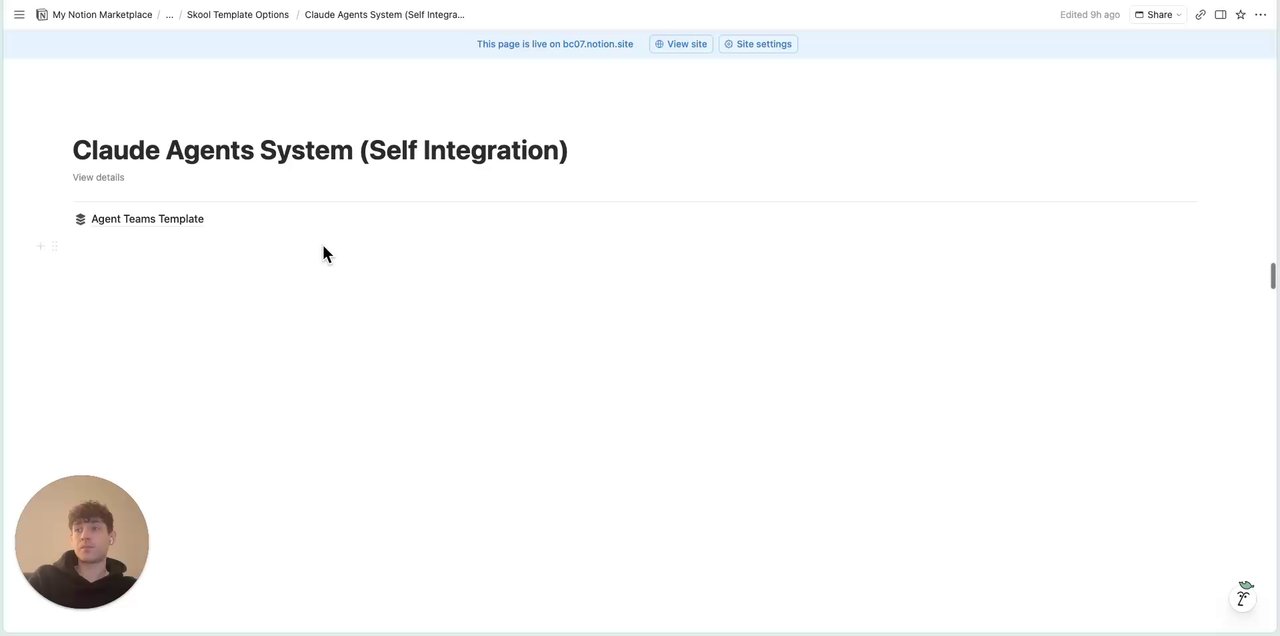Screen dimensions: 1280x636
Task: Go to Skool Template Options breadcrumb
Action: [x=238, y=15]
